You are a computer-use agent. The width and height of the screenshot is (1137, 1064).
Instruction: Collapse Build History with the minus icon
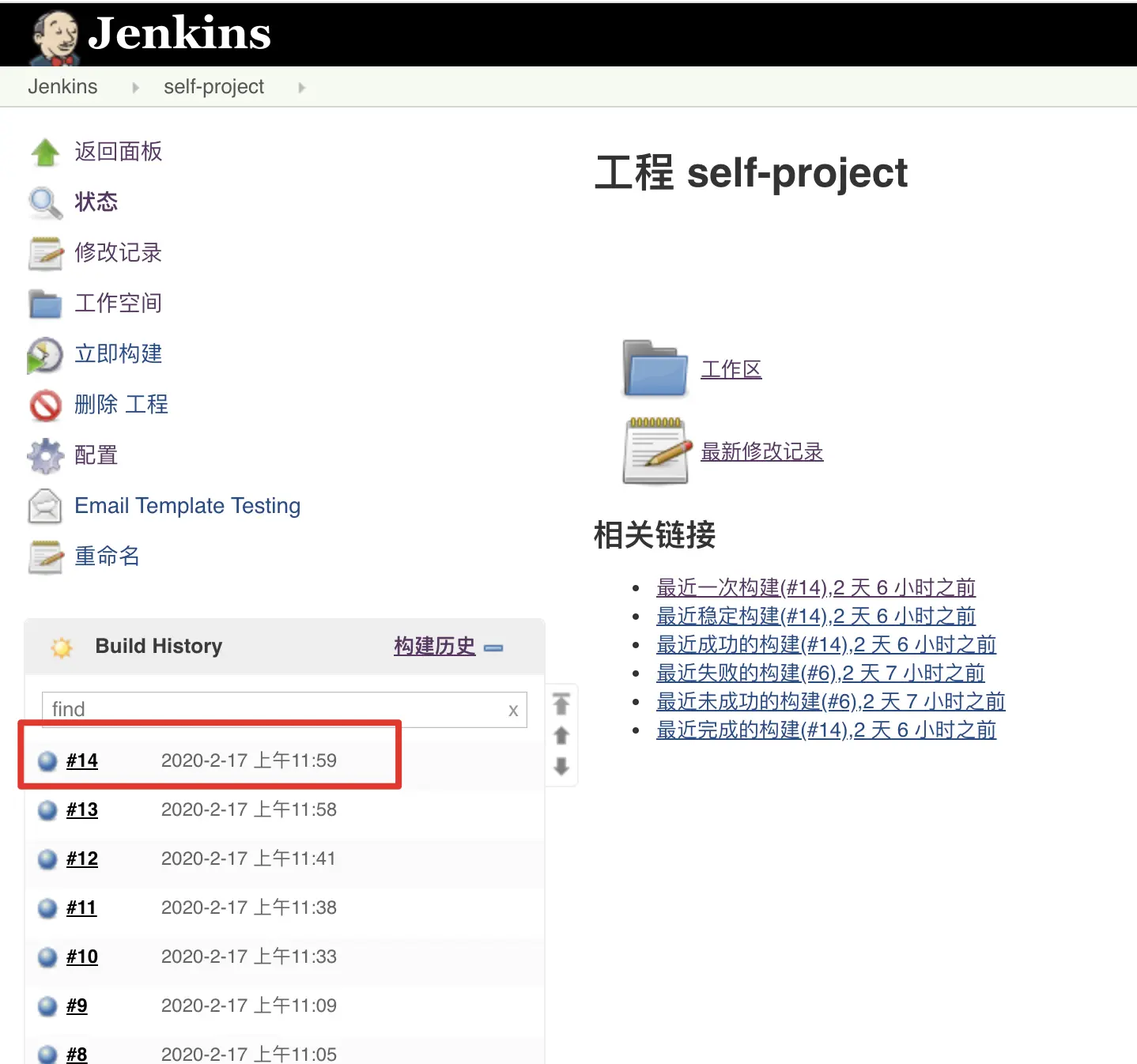(493, 648)
